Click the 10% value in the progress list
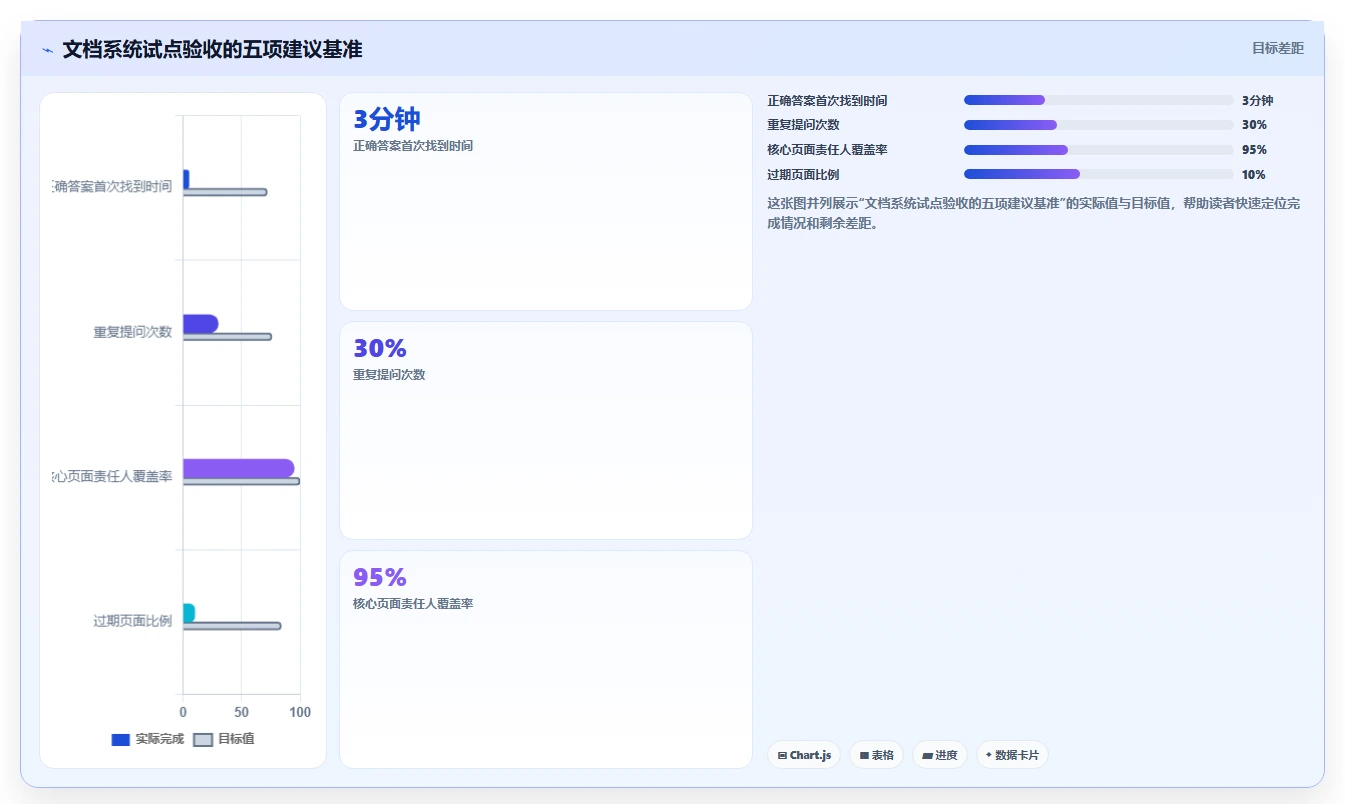Image resolution: width=1345 pixels, height=804 pixels. pos(1253,175)
